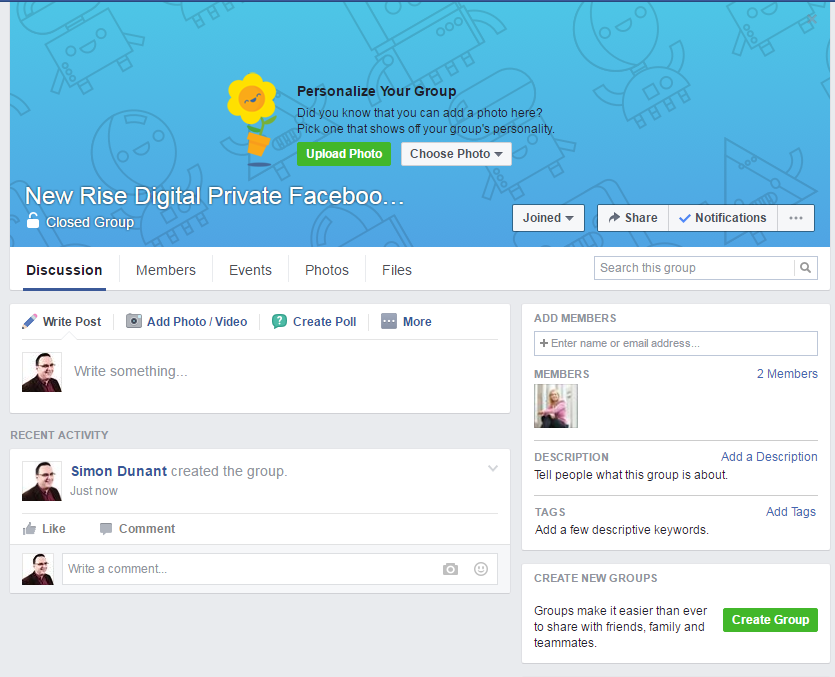Open the three-dots group options button
The width and height of the screenshot is (835, 677).
[x=796, y=218]
